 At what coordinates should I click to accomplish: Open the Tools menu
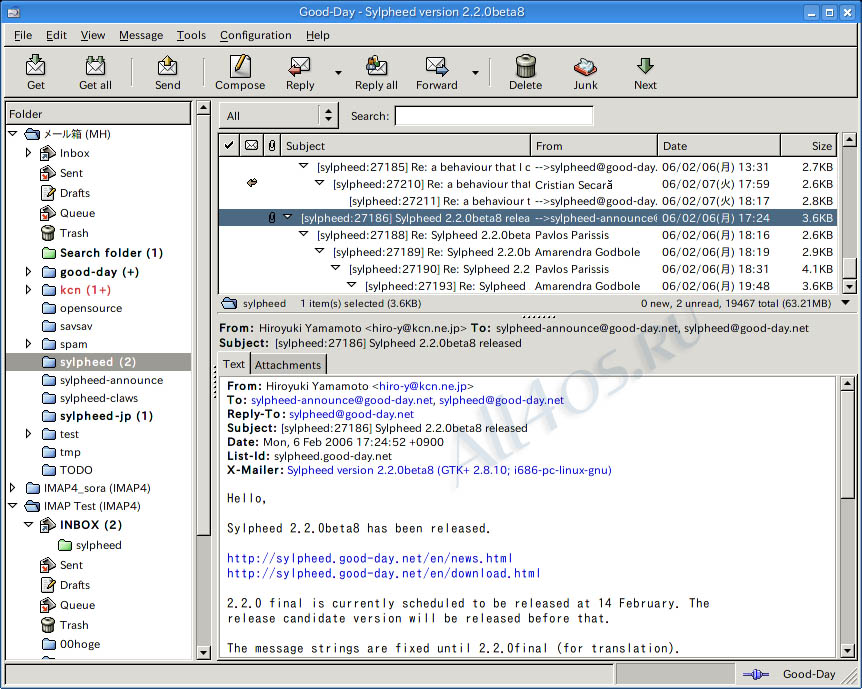[x=191, y=35]
